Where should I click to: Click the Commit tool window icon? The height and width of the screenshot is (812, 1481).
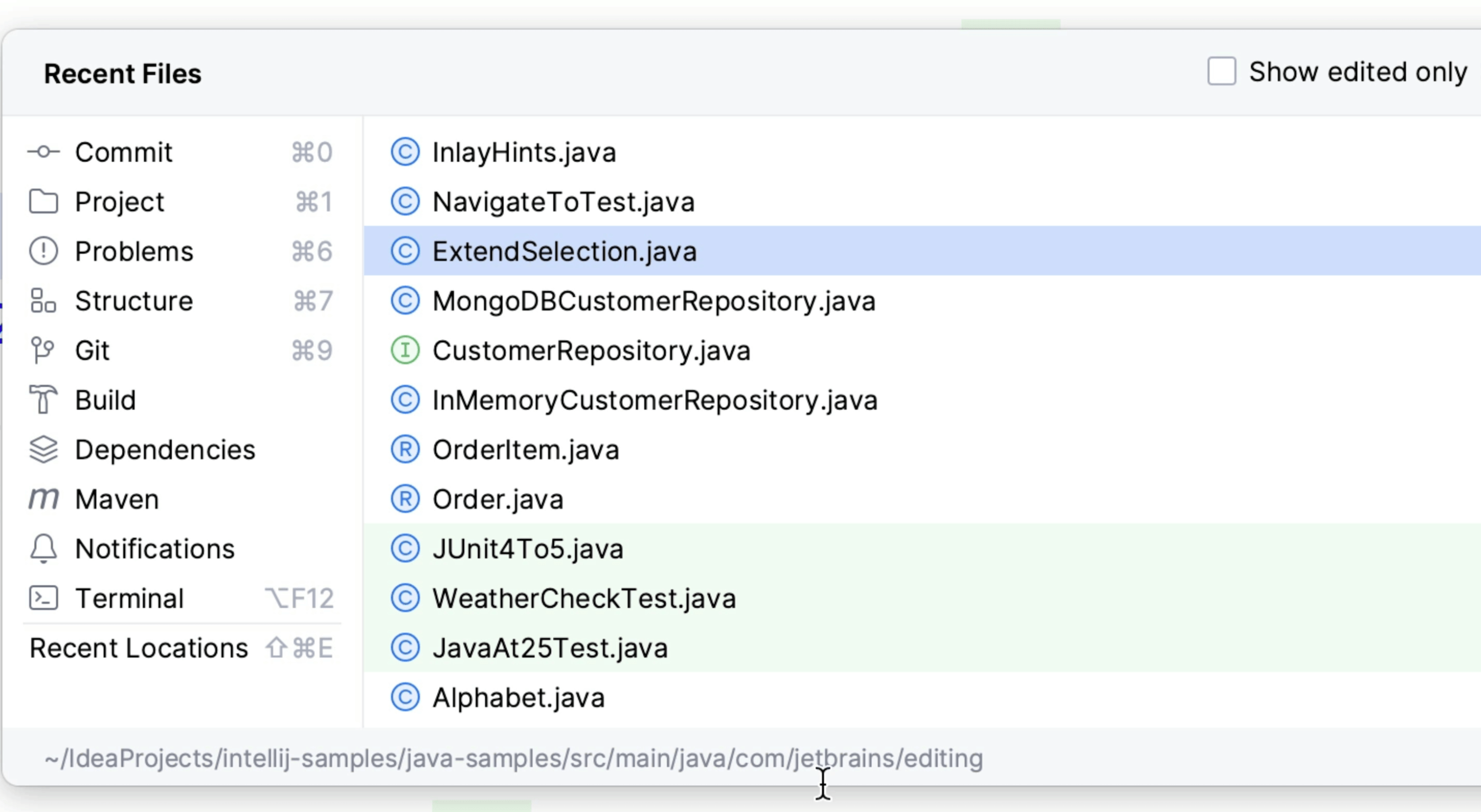click(x=43, y=152)
